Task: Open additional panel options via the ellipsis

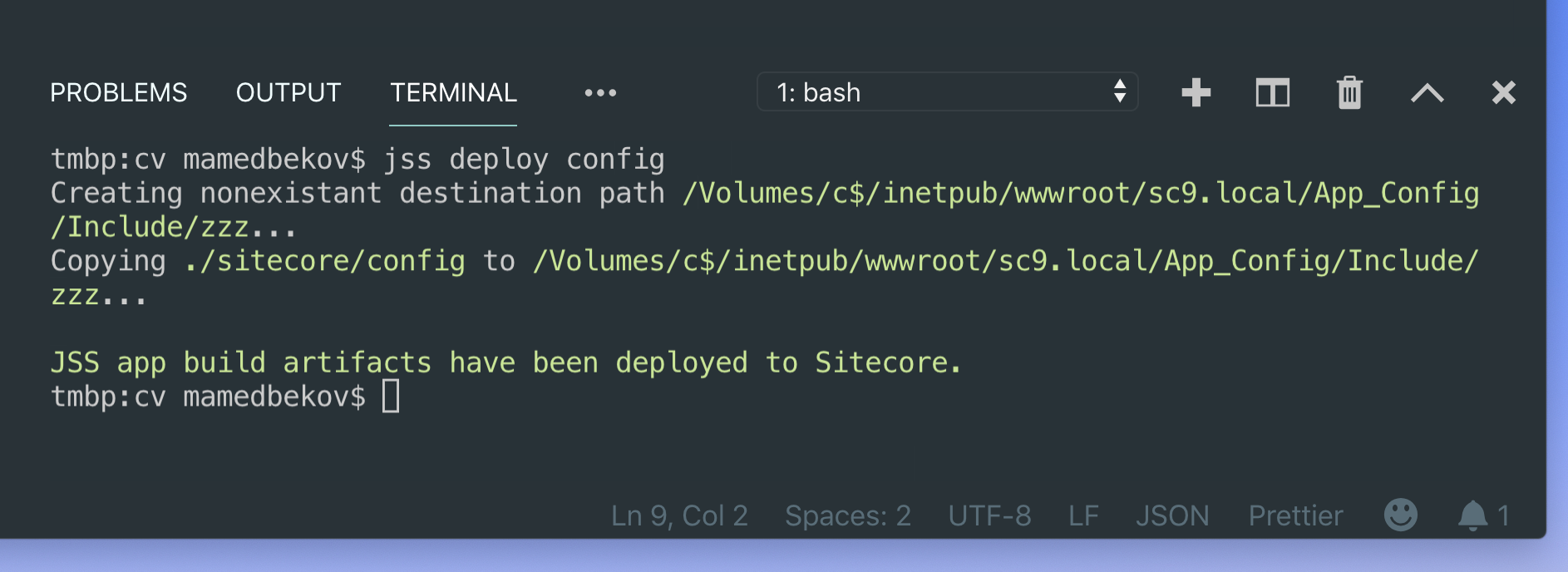Action: [600, 93]
